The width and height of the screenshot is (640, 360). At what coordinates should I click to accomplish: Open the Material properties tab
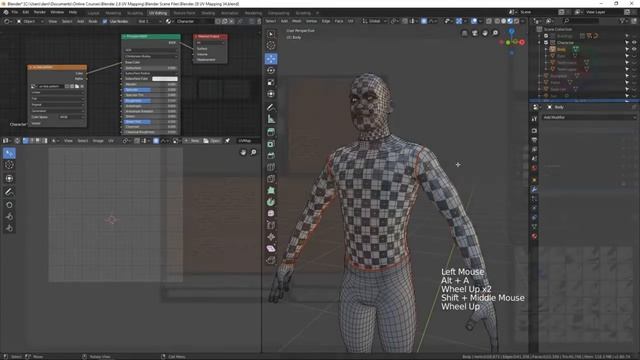pyautogui.click(x=534, y=236)
